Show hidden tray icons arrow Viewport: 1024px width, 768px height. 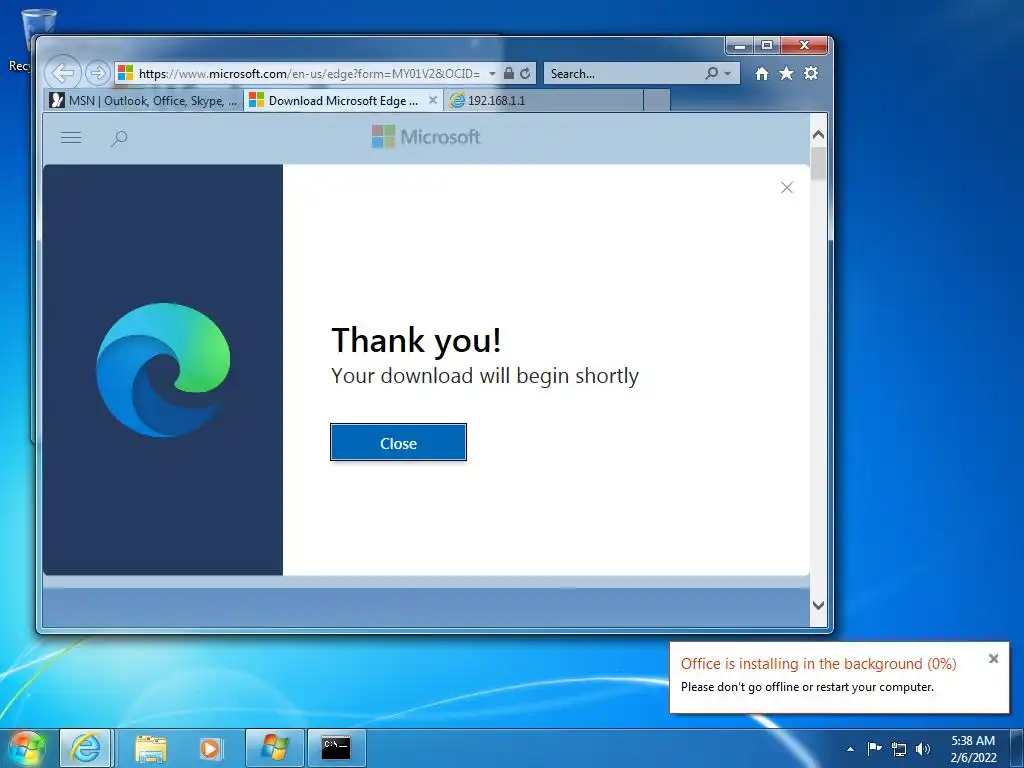[850, 749]
